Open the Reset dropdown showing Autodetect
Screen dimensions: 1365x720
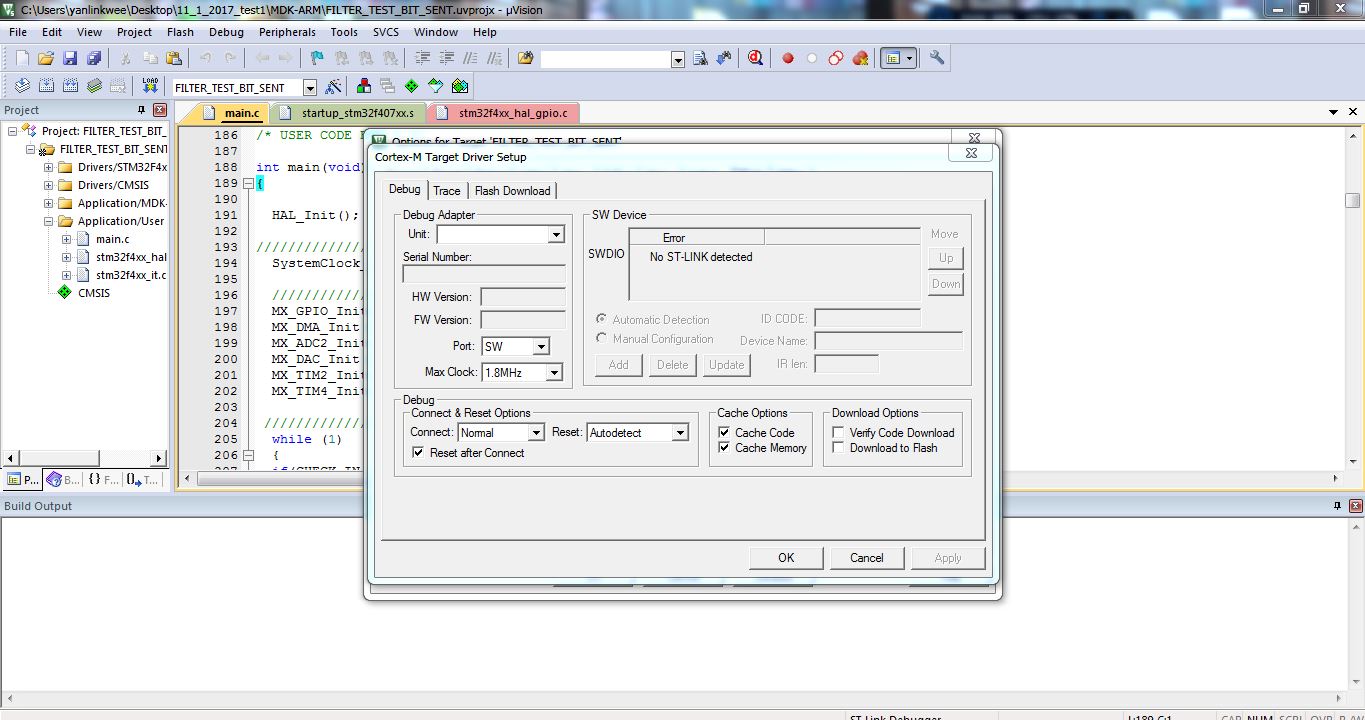(x=680, y=433)
